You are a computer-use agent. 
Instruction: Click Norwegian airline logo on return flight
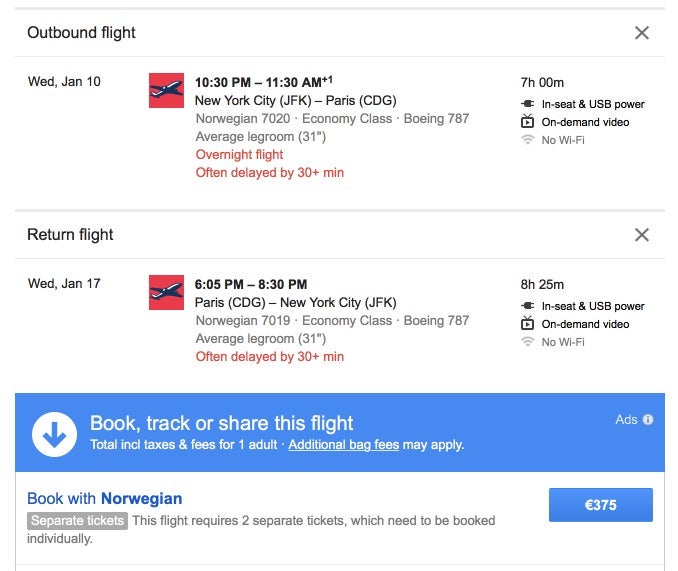(x=166, y=293)
